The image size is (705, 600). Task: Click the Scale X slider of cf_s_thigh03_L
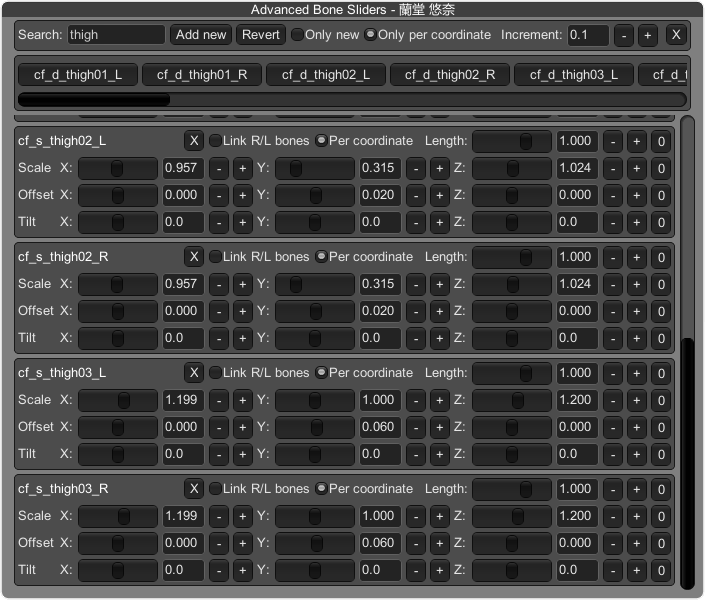(x=118, y=400)
